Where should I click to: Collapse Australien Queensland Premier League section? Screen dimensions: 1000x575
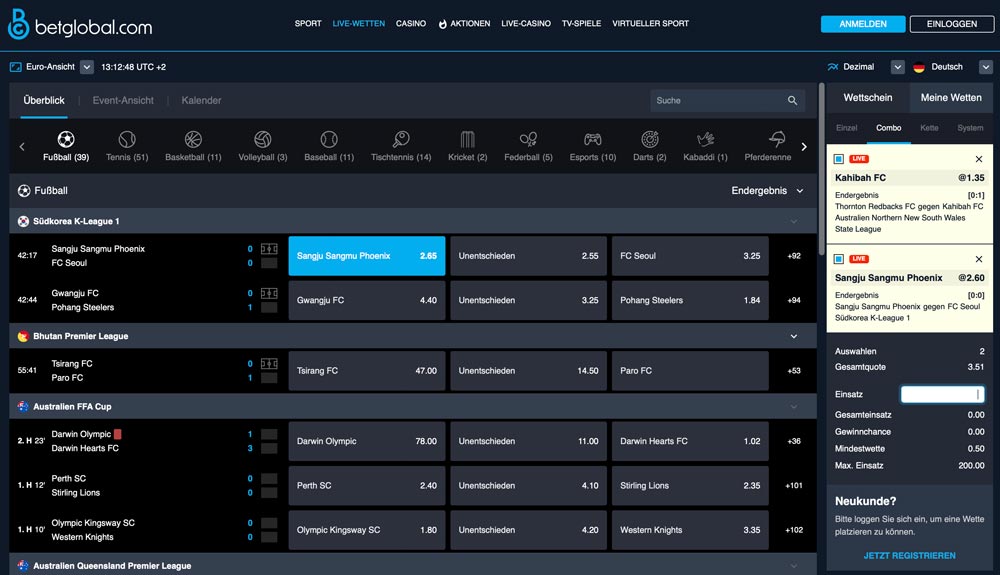tap(794, 565)
